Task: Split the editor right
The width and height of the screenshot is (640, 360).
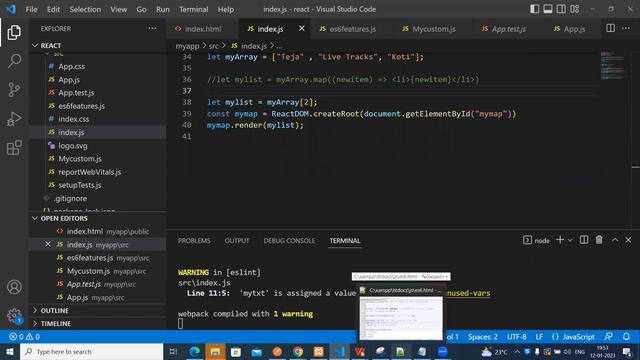Action: point(610,28)
